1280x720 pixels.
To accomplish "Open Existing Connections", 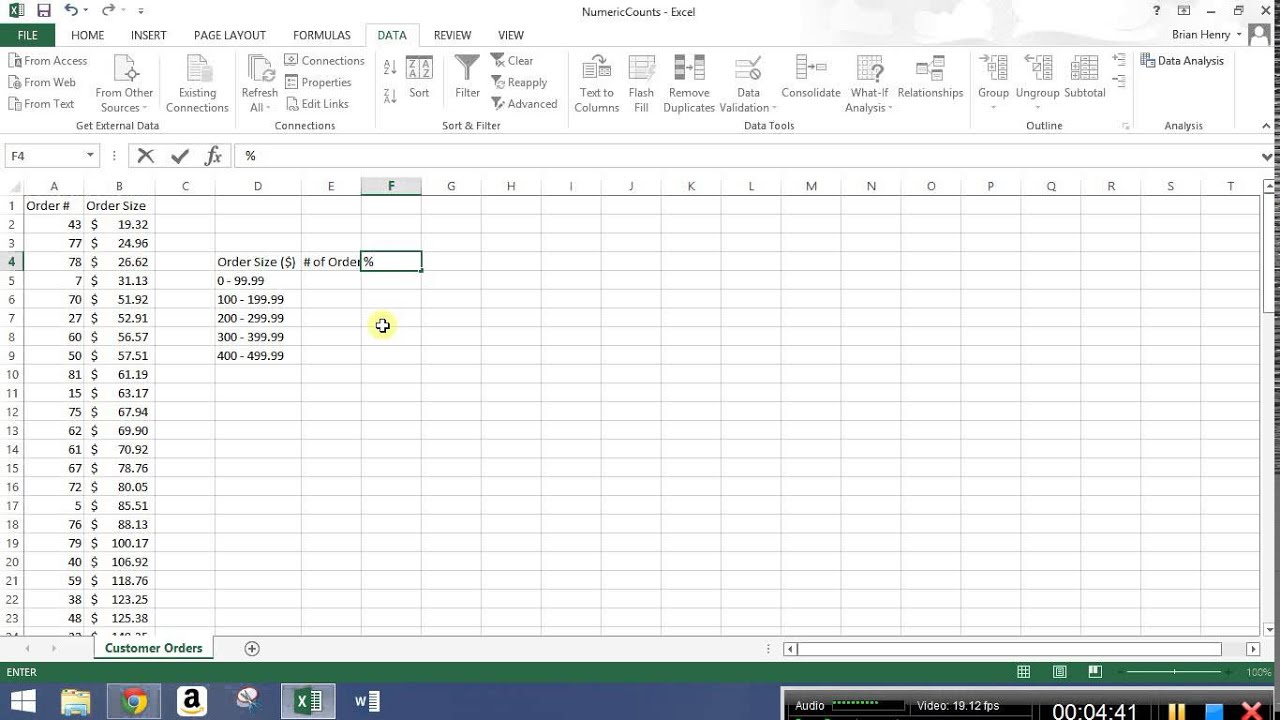I will coord(197,84).
